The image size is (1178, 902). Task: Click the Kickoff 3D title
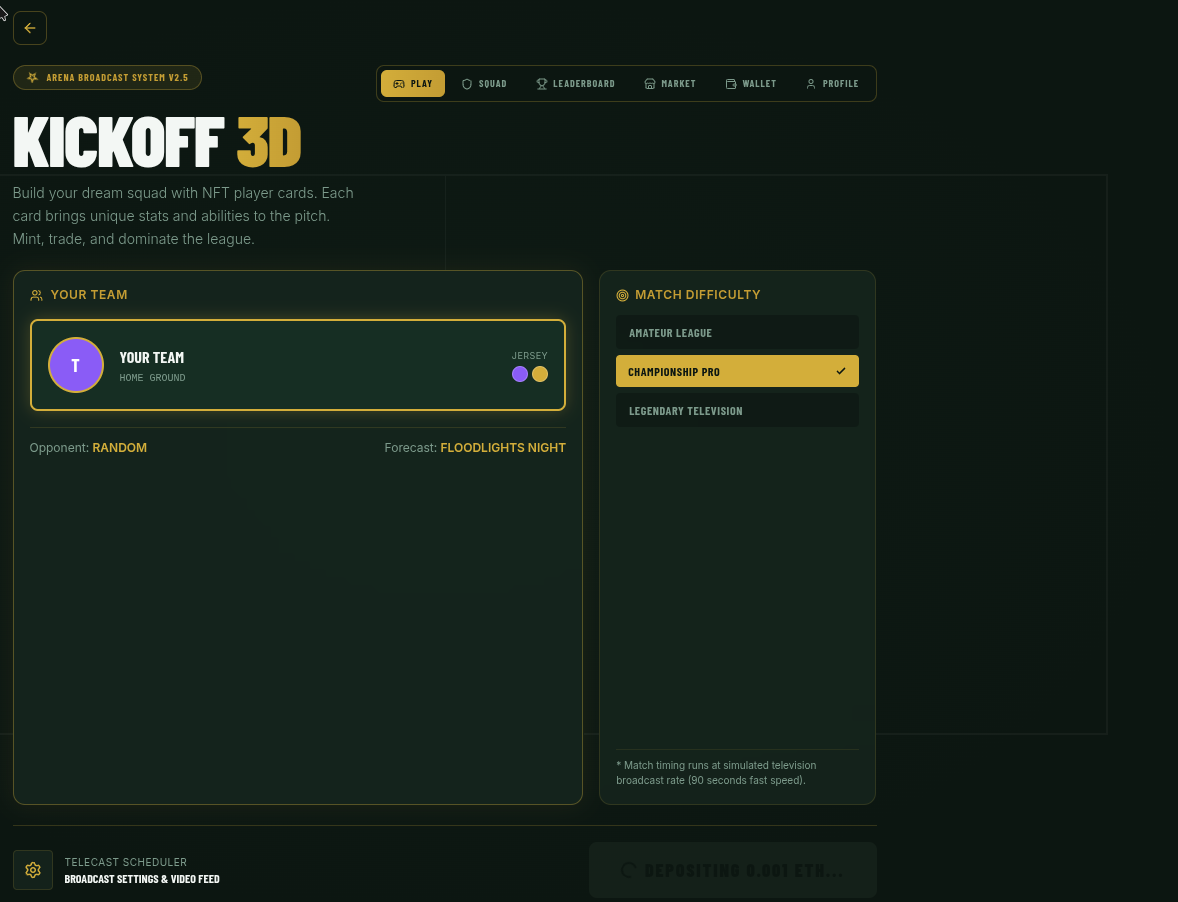(157, 142)
